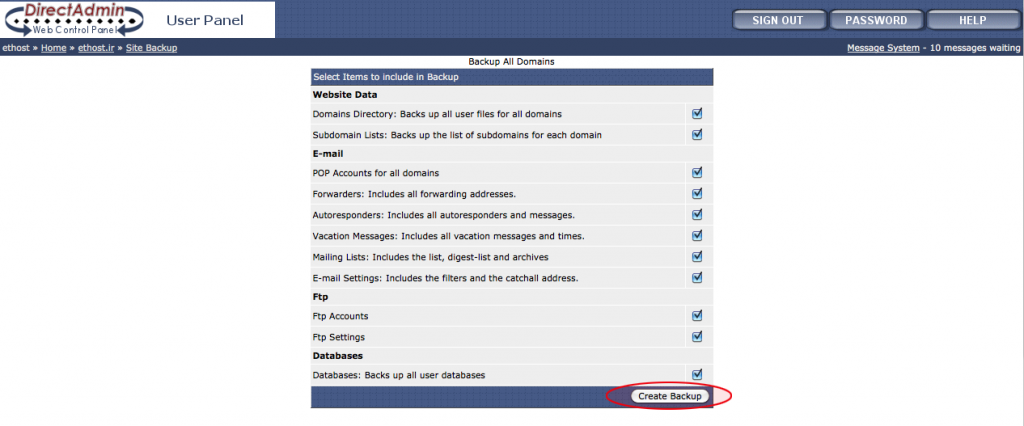This screenshot has height=426, width=1024.
Task: Click 'Mailing Lists' description text
Action: tap(430, 257)
